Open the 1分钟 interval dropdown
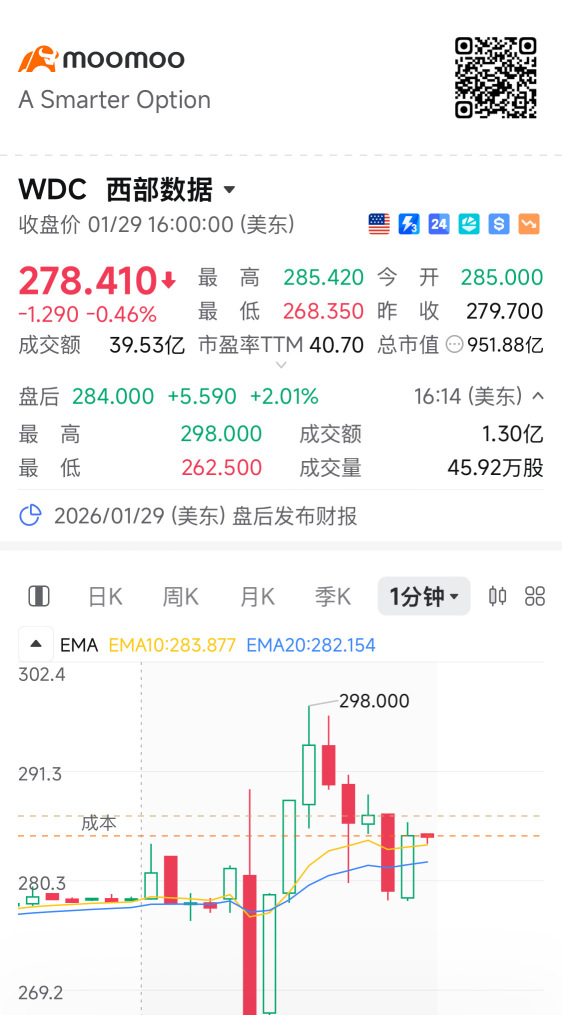This screenshot has width=562, height=1015. click(x=424, y=596)
